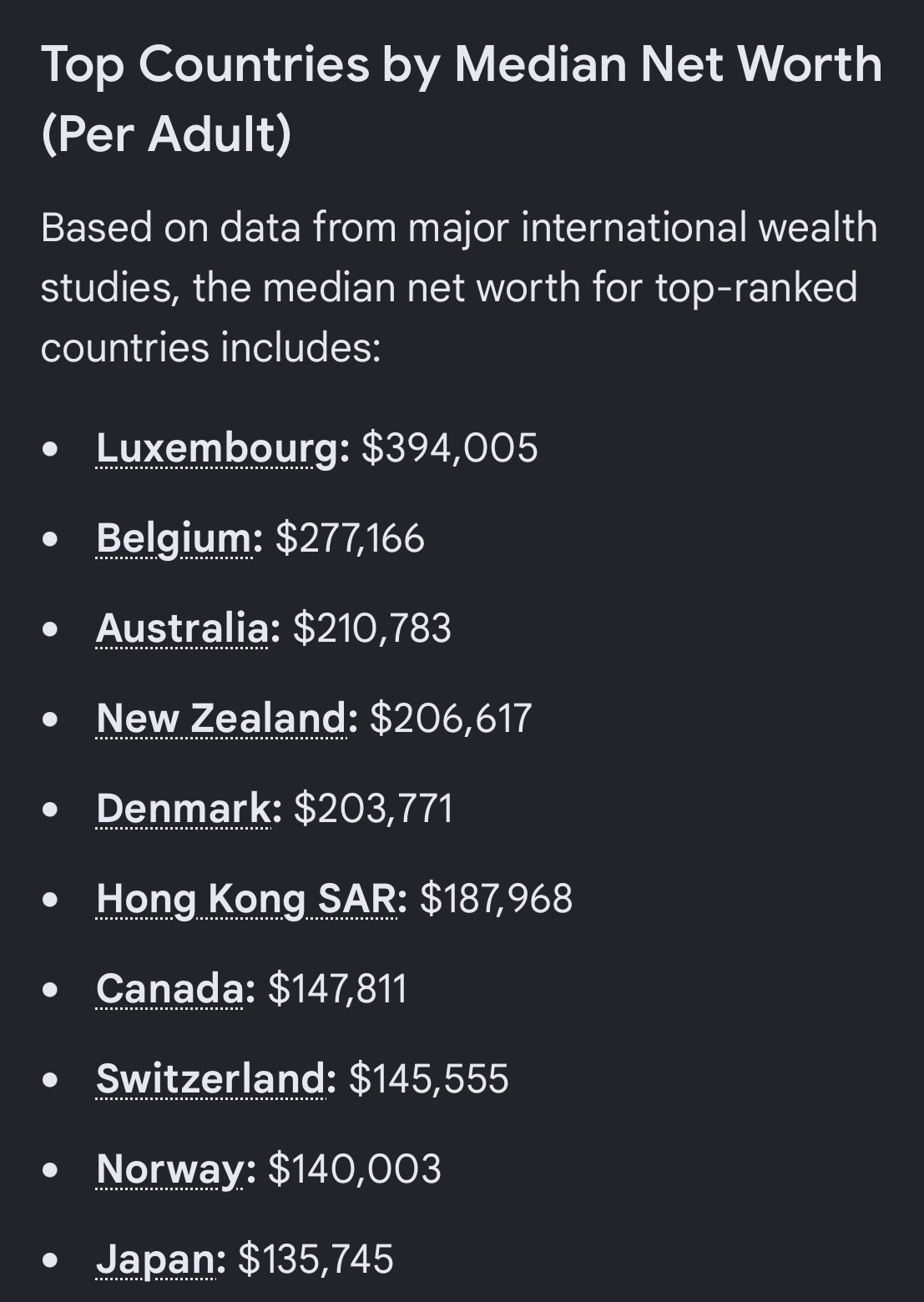Click the $210,783 Australia value
The image size is (924, 1302).
click(372, 628)
